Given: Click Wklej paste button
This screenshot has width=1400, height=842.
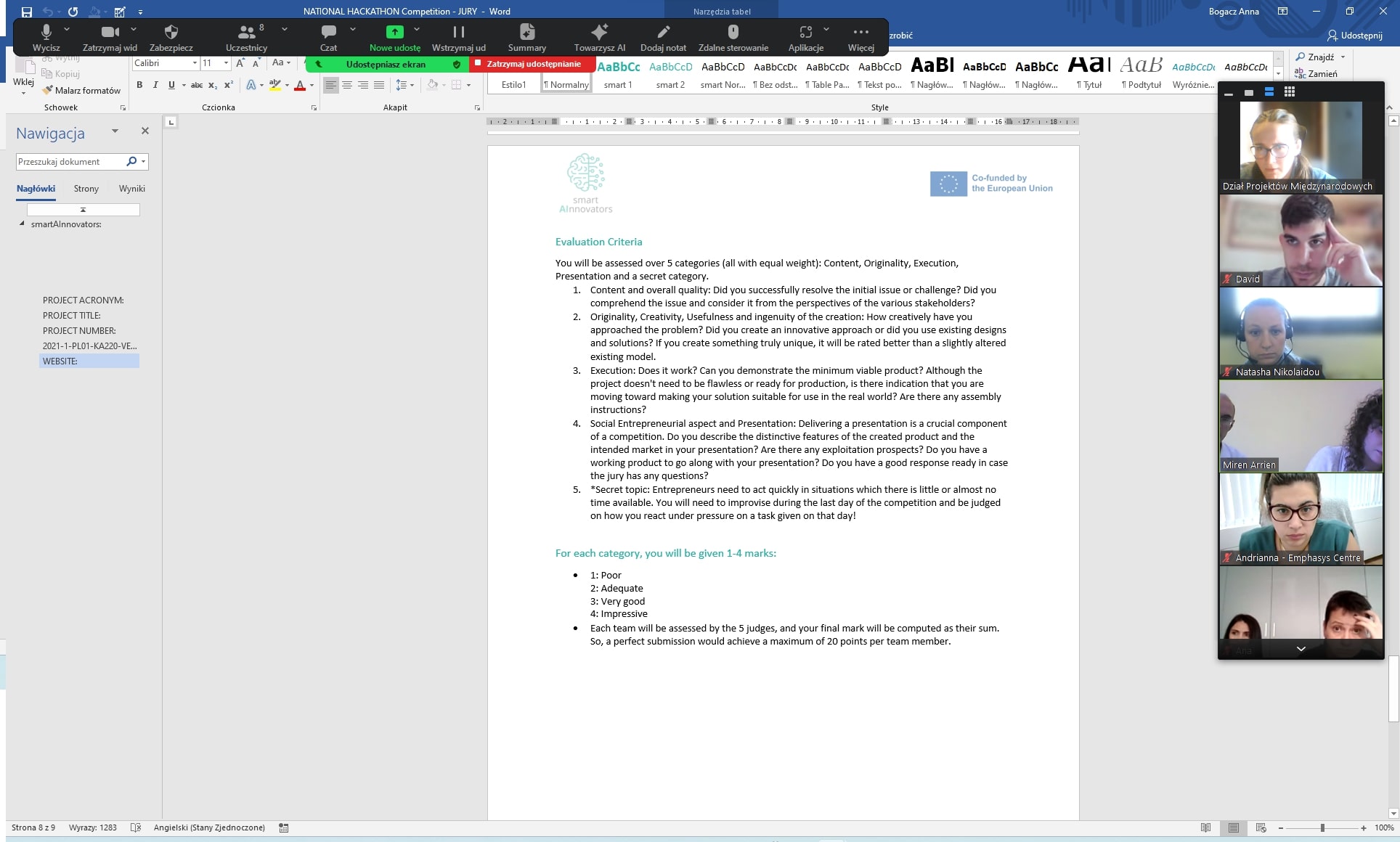Looking at the screenshot, I should tap(23, 76).
